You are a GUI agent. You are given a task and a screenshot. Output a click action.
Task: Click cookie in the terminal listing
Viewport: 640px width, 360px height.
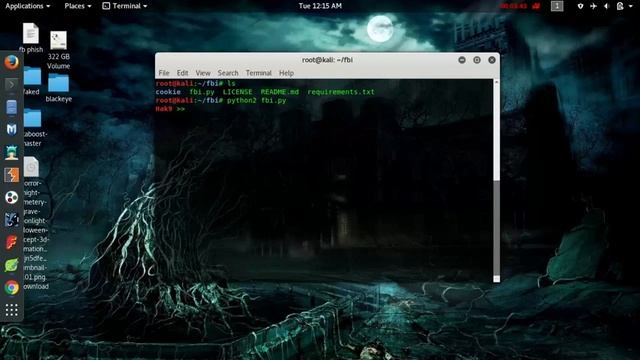(168, 92)
